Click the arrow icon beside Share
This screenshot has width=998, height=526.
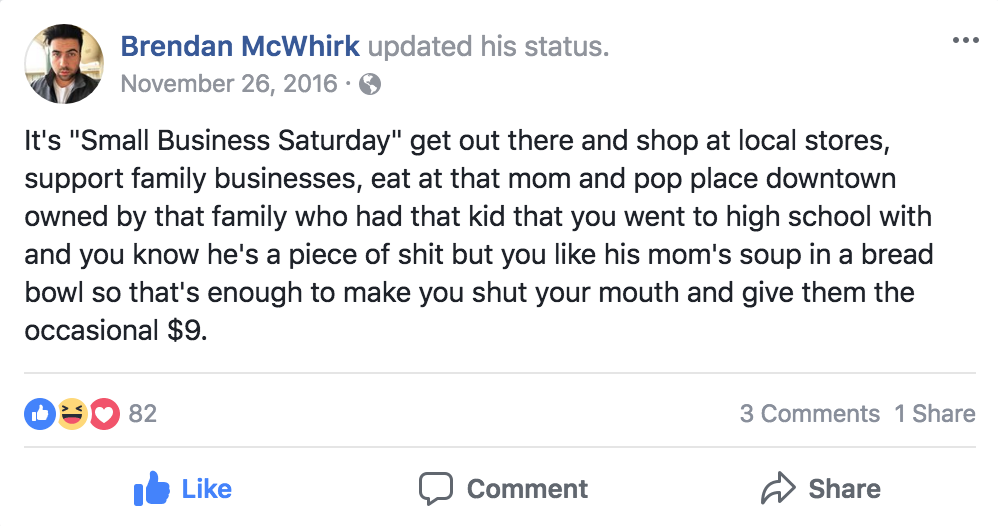click(x=778, y=488)
